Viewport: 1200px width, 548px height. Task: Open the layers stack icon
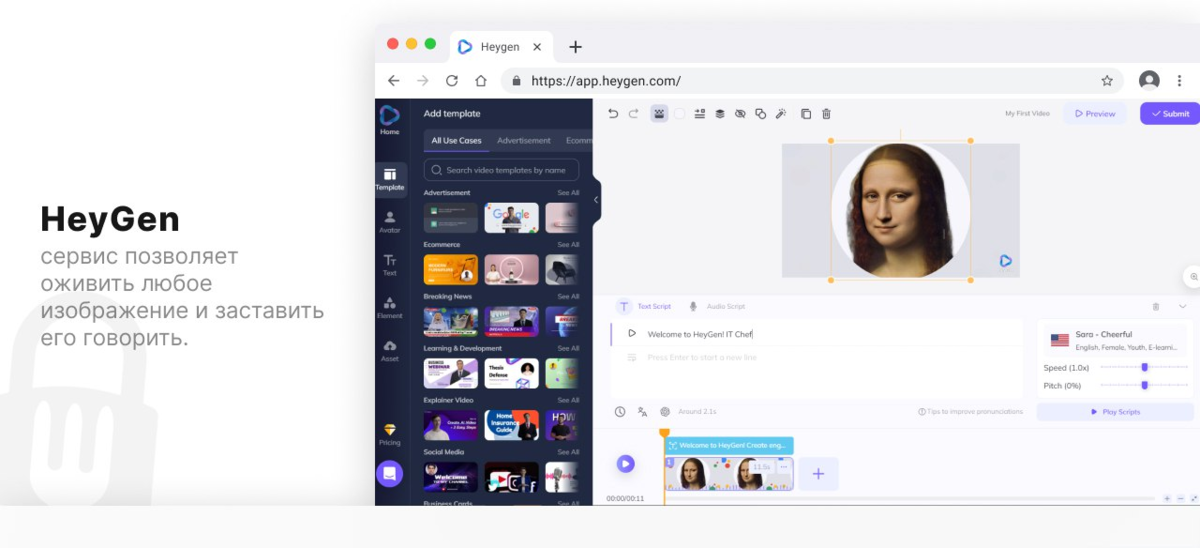[719, 114]
